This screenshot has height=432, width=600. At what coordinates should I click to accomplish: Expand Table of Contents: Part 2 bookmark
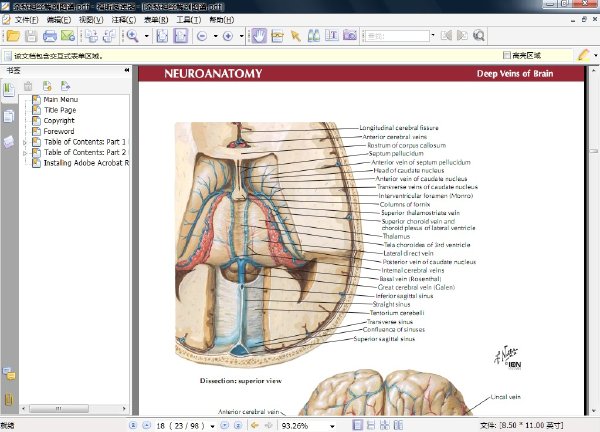click(x=25, y=153)
